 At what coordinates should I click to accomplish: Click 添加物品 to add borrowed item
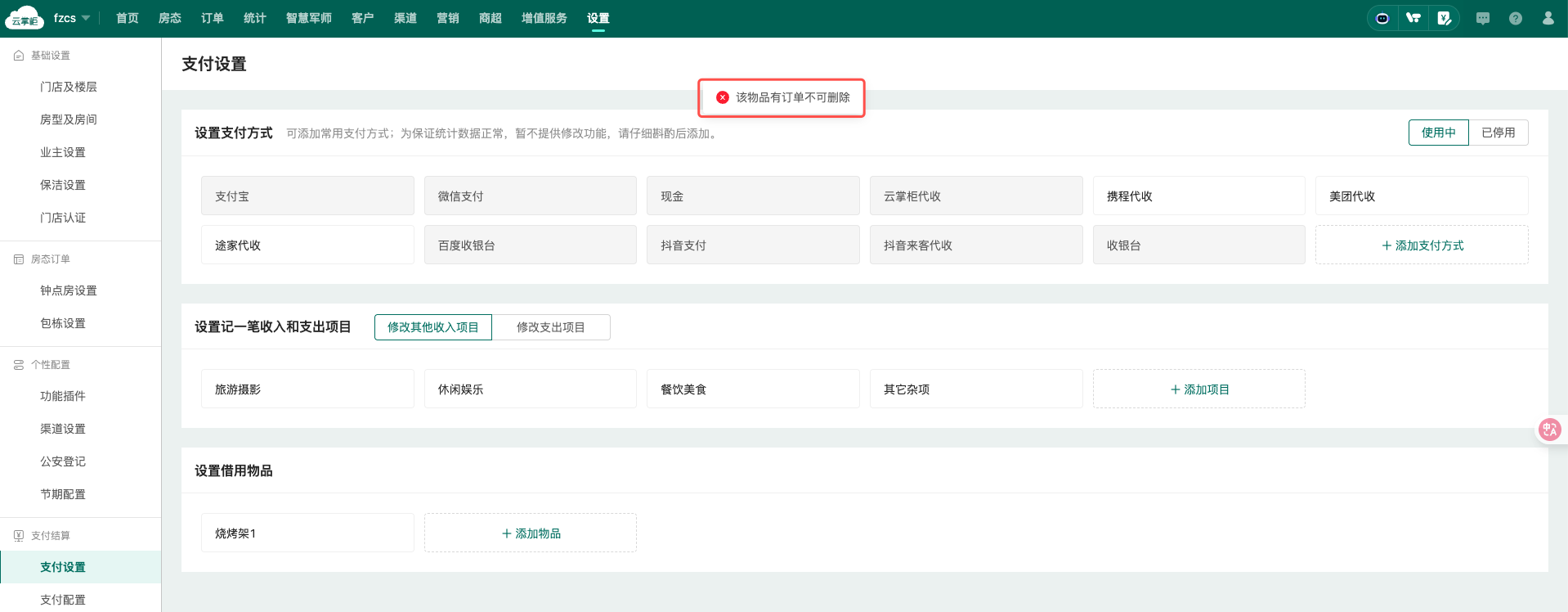click(x=530, y=533)
